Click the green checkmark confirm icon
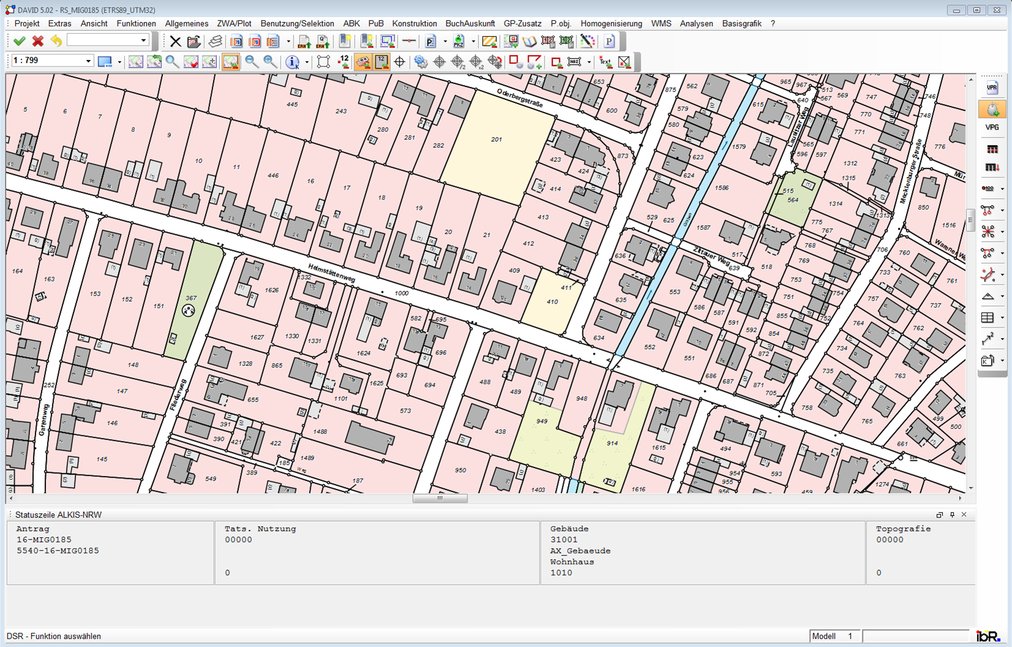 [x=19, y=41]
